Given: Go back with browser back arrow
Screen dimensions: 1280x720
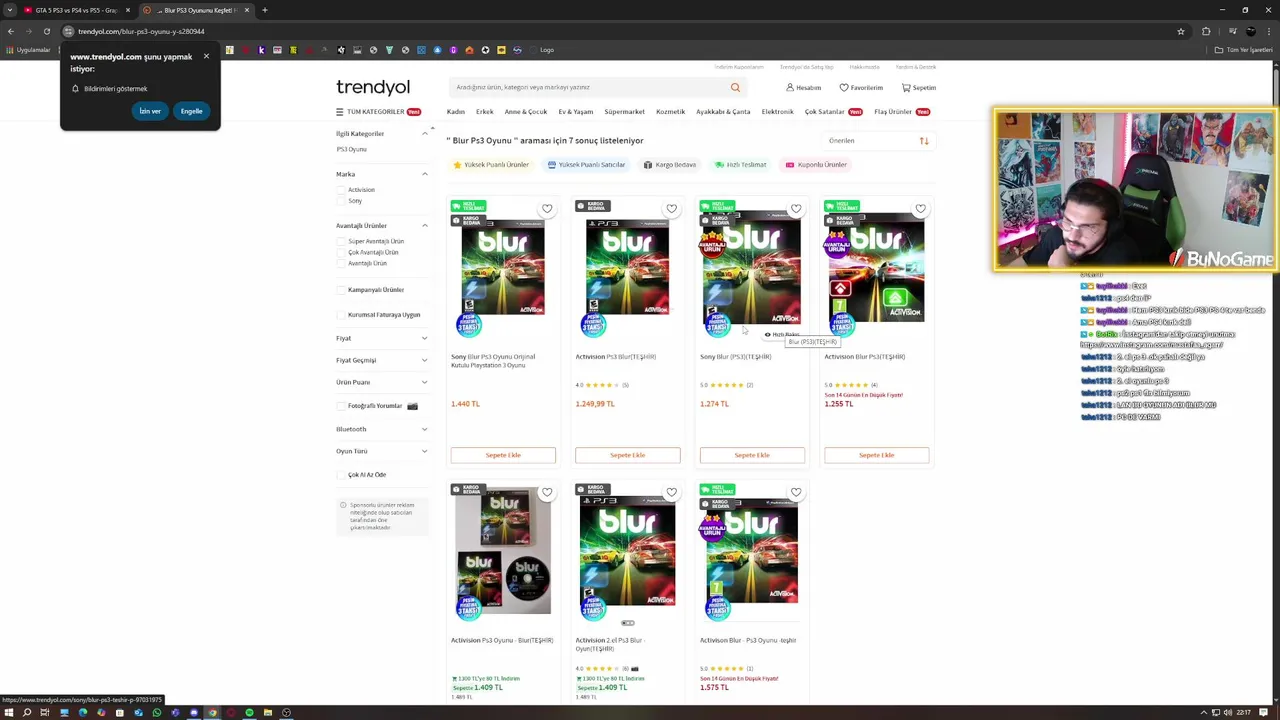Looking at the screenshot, I should click(x=10, y=31).
